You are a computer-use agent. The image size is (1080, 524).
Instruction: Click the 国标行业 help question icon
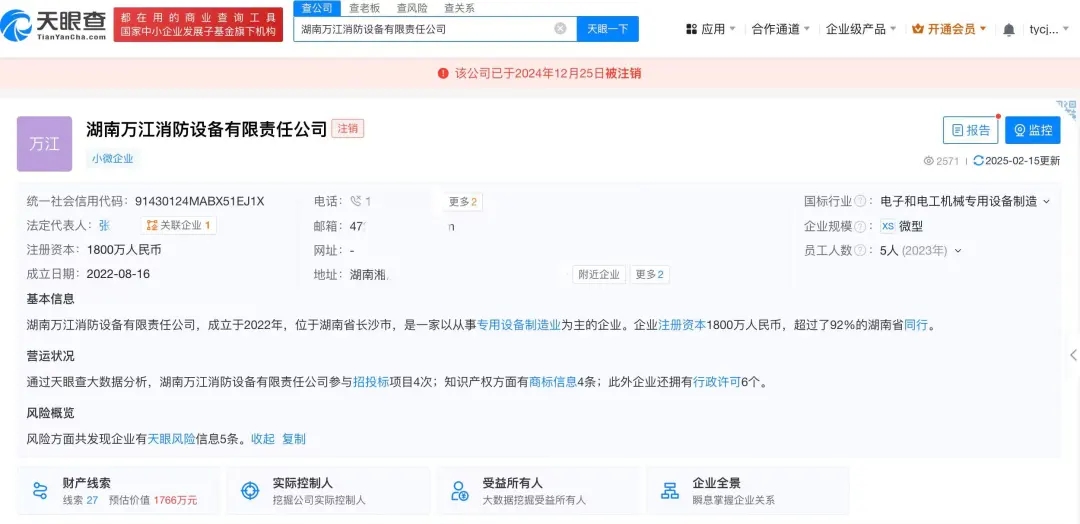coord(860,202)
